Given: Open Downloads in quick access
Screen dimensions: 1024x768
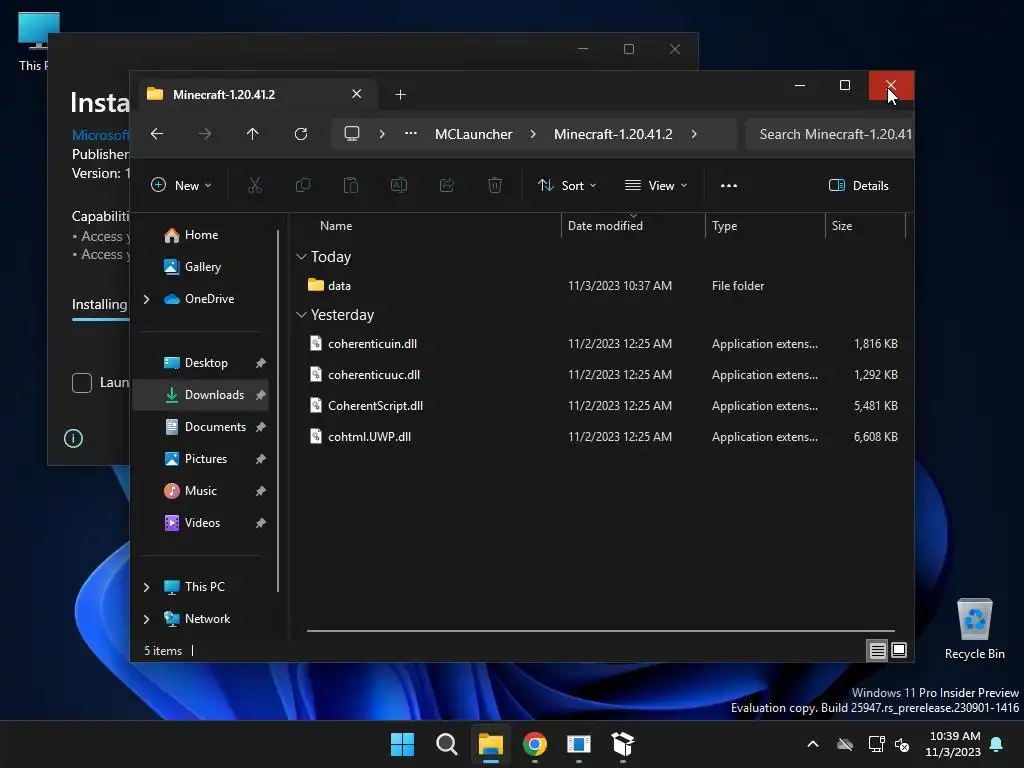Looking at the screenshot, I should click(200, 395).
